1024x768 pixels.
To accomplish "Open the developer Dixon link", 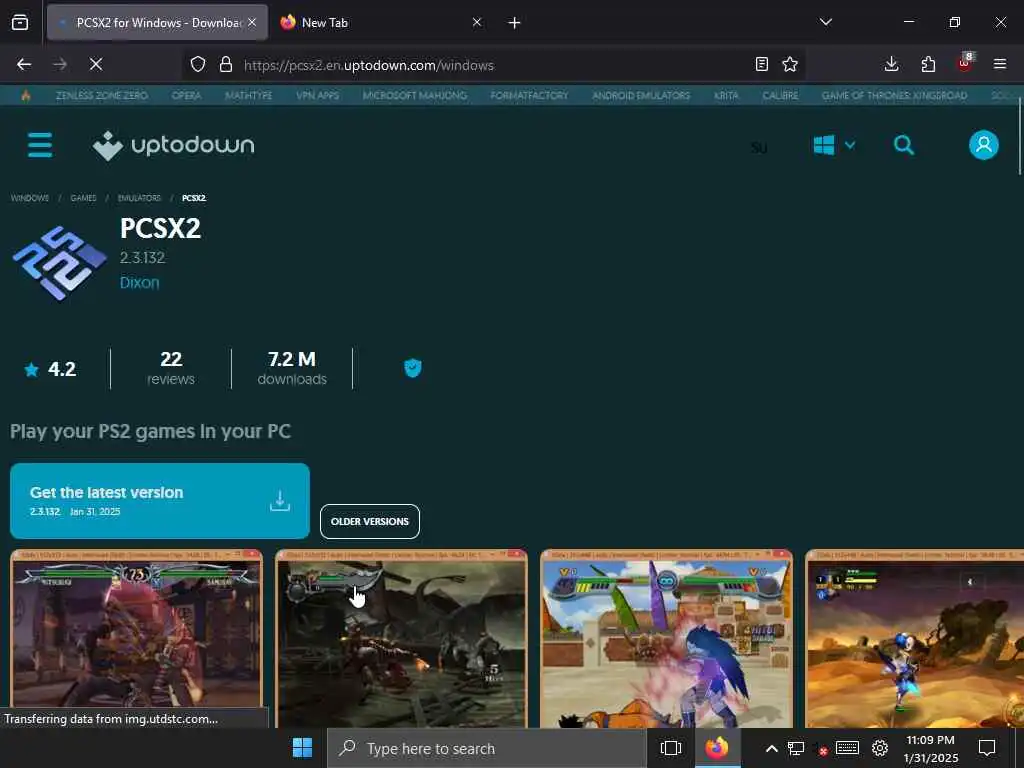I will (x=139, y=283).
